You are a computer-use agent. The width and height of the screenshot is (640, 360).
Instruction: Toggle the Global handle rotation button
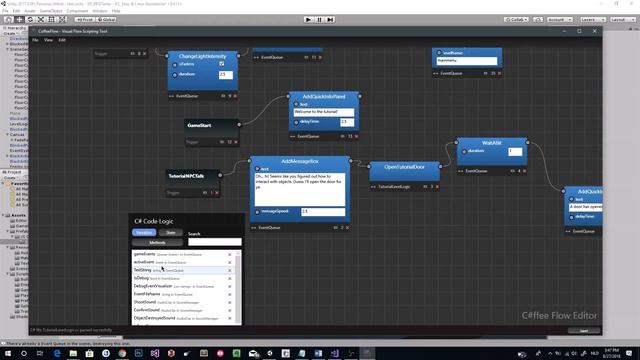point(107,20)
